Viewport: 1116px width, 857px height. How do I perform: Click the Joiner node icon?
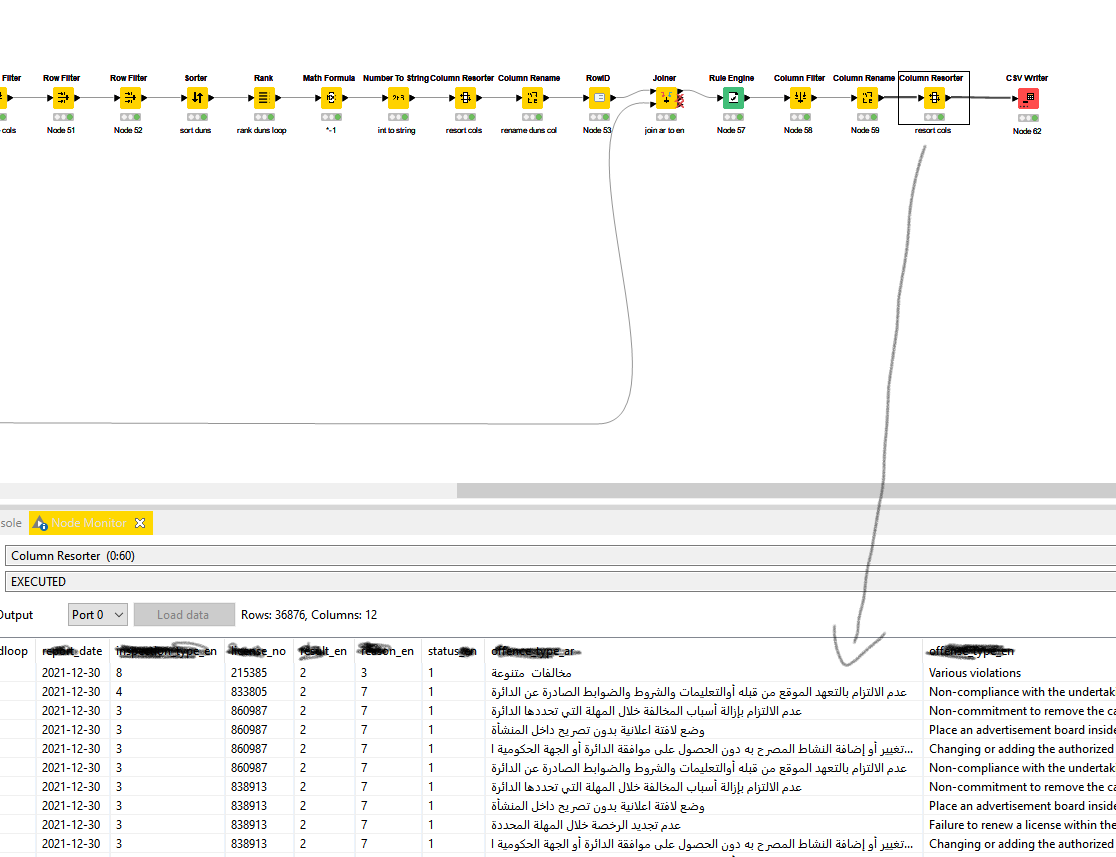tap(665, 98)
